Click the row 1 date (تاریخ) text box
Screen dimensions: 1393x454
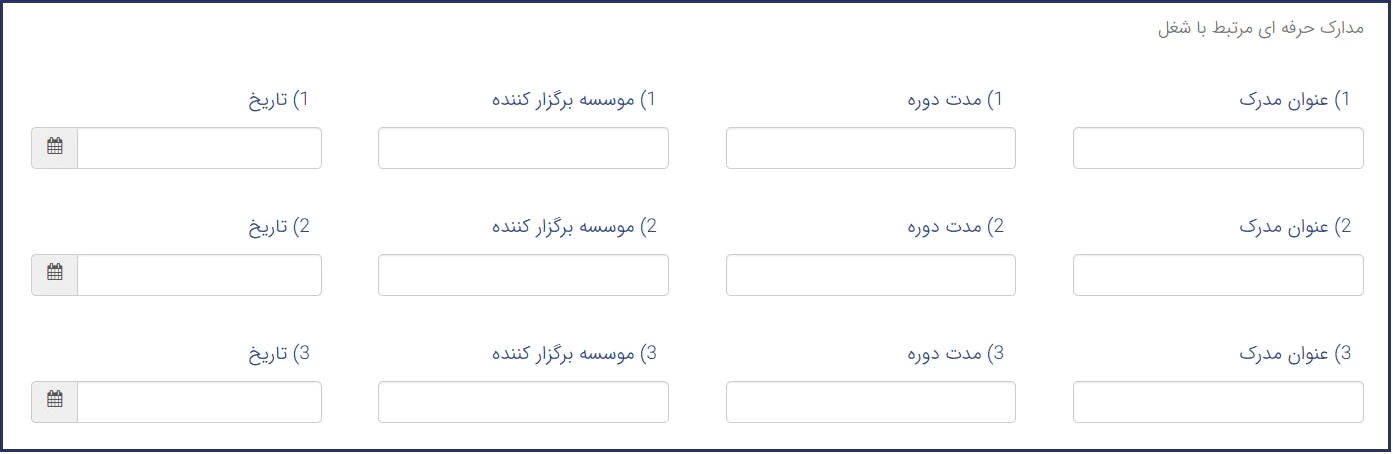199,148
